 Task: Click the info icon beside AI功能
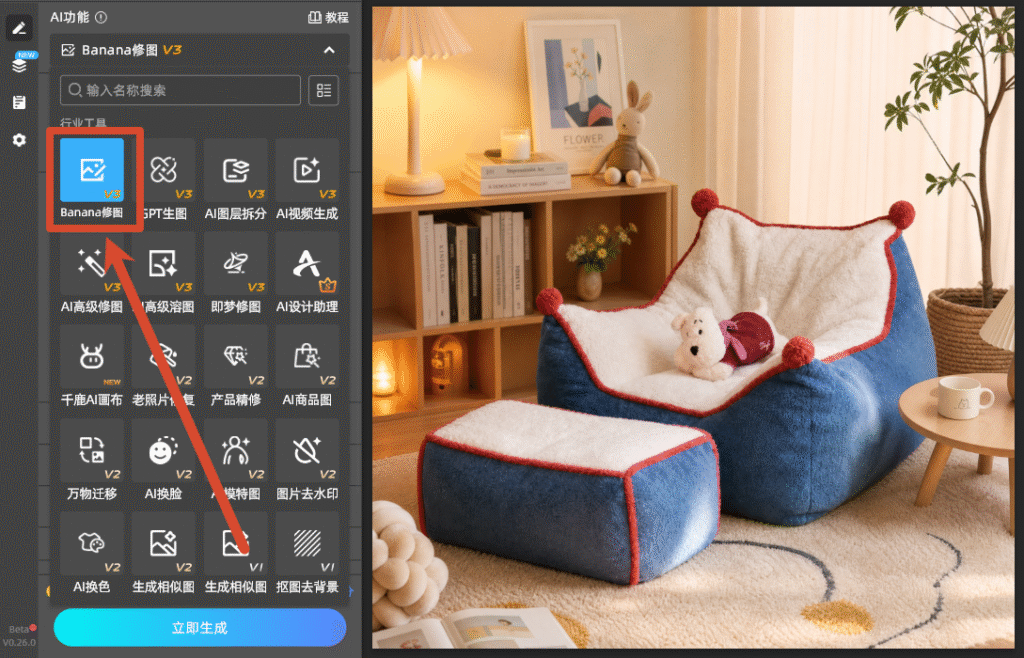[x=101, y=18]
